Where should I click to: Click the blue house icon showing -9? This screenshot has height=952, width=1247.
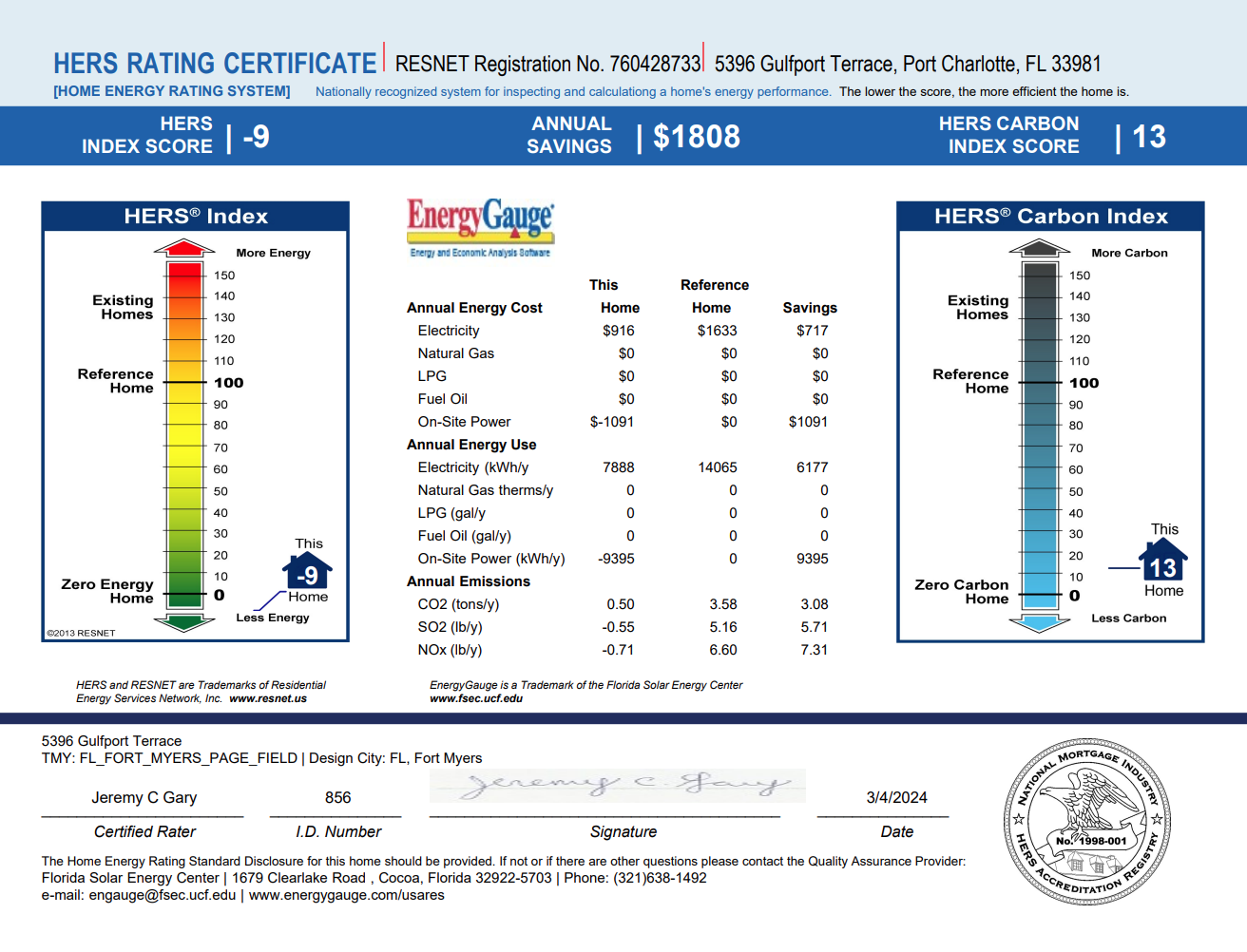[307, 571]
